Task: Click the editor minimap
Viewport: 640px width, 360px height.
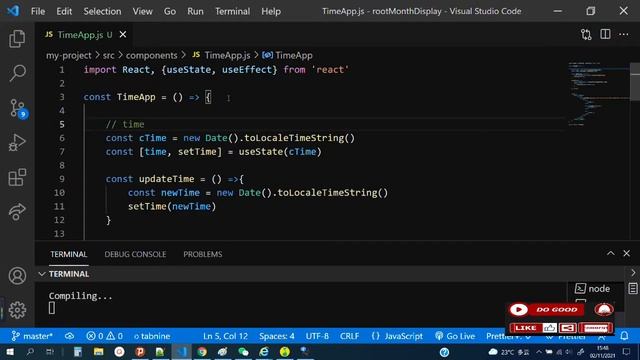Action: click(x=598, y=94)
